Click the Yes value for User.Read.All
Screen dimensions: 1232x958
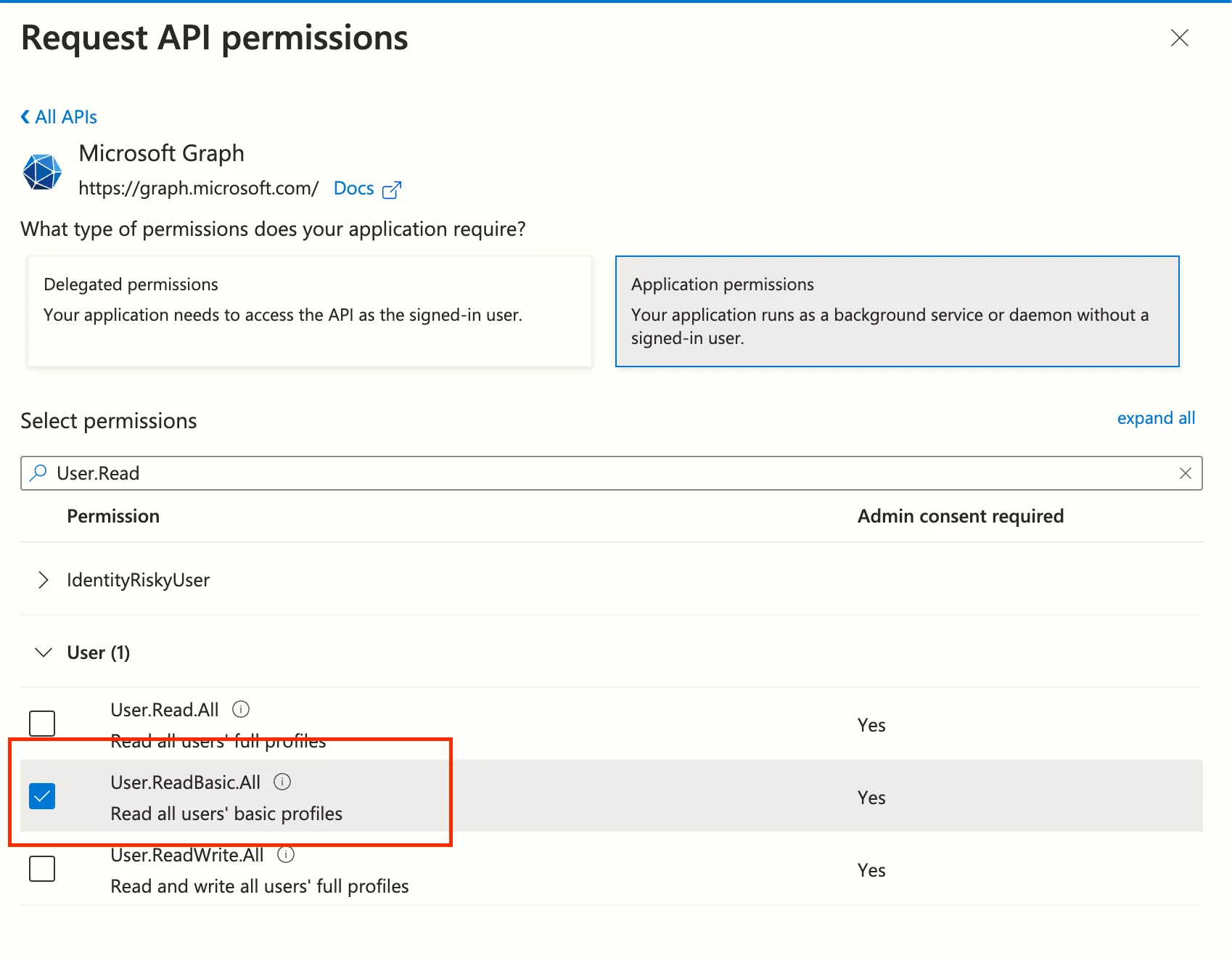(871, 725)
